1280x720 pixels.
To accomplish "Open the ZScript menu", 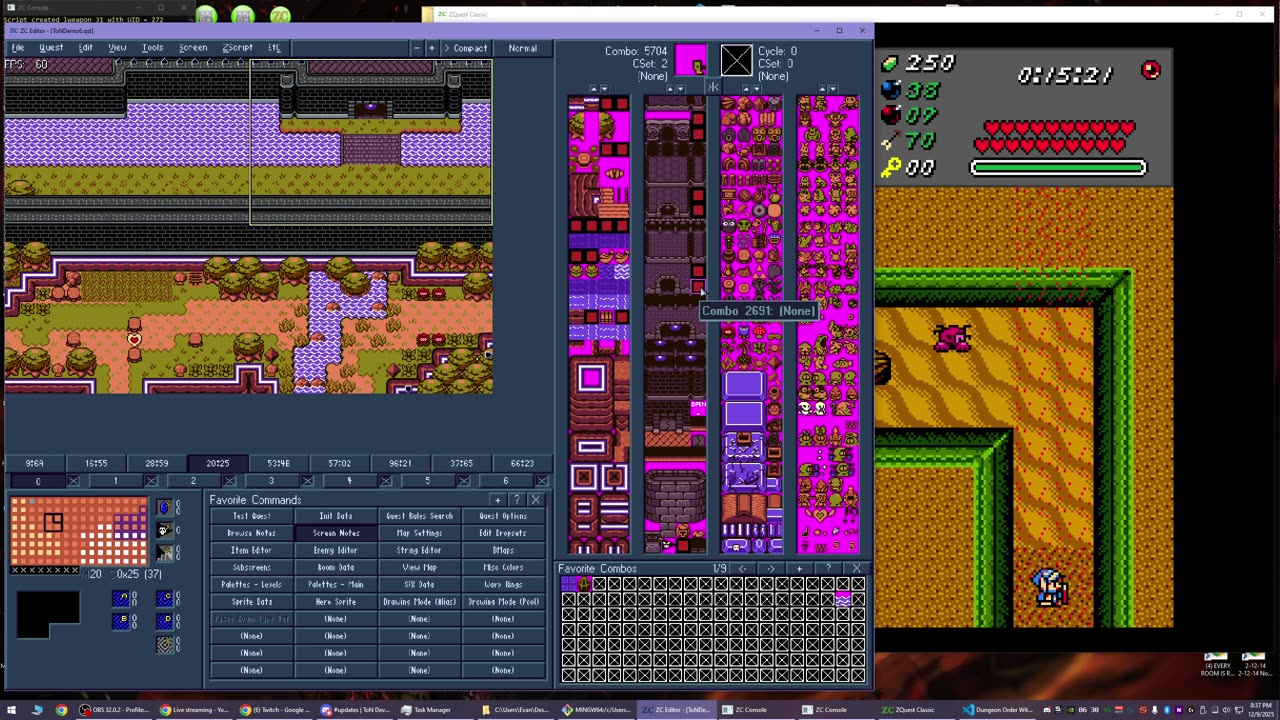I will click(237, 48).
